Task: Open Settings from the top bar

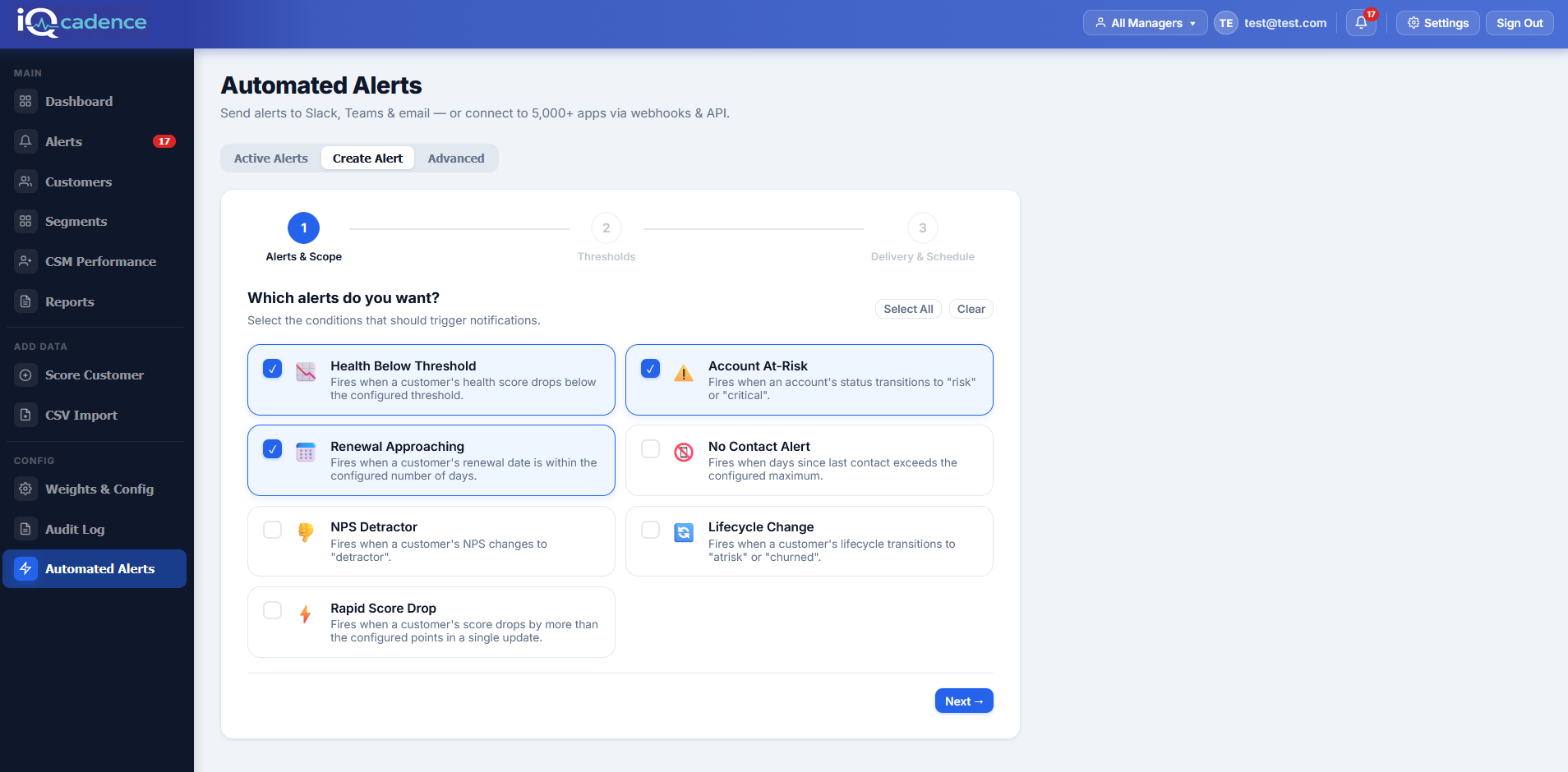Action: (1437, 22)
